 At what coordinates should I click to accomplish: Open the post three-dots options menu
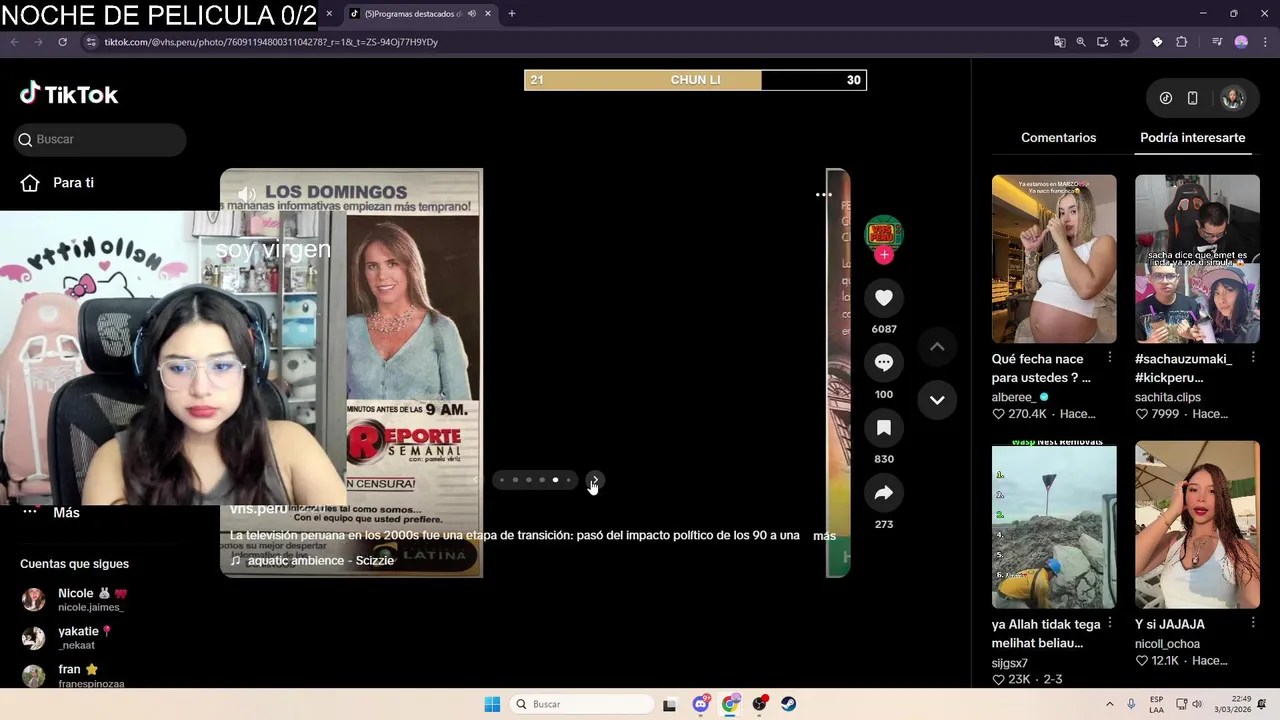point(823,195)
